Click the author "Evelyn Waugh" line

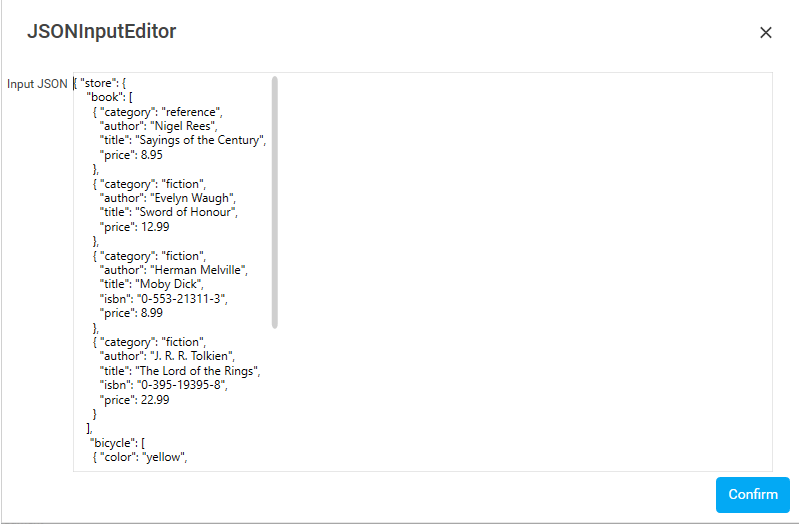coord(168,198)
